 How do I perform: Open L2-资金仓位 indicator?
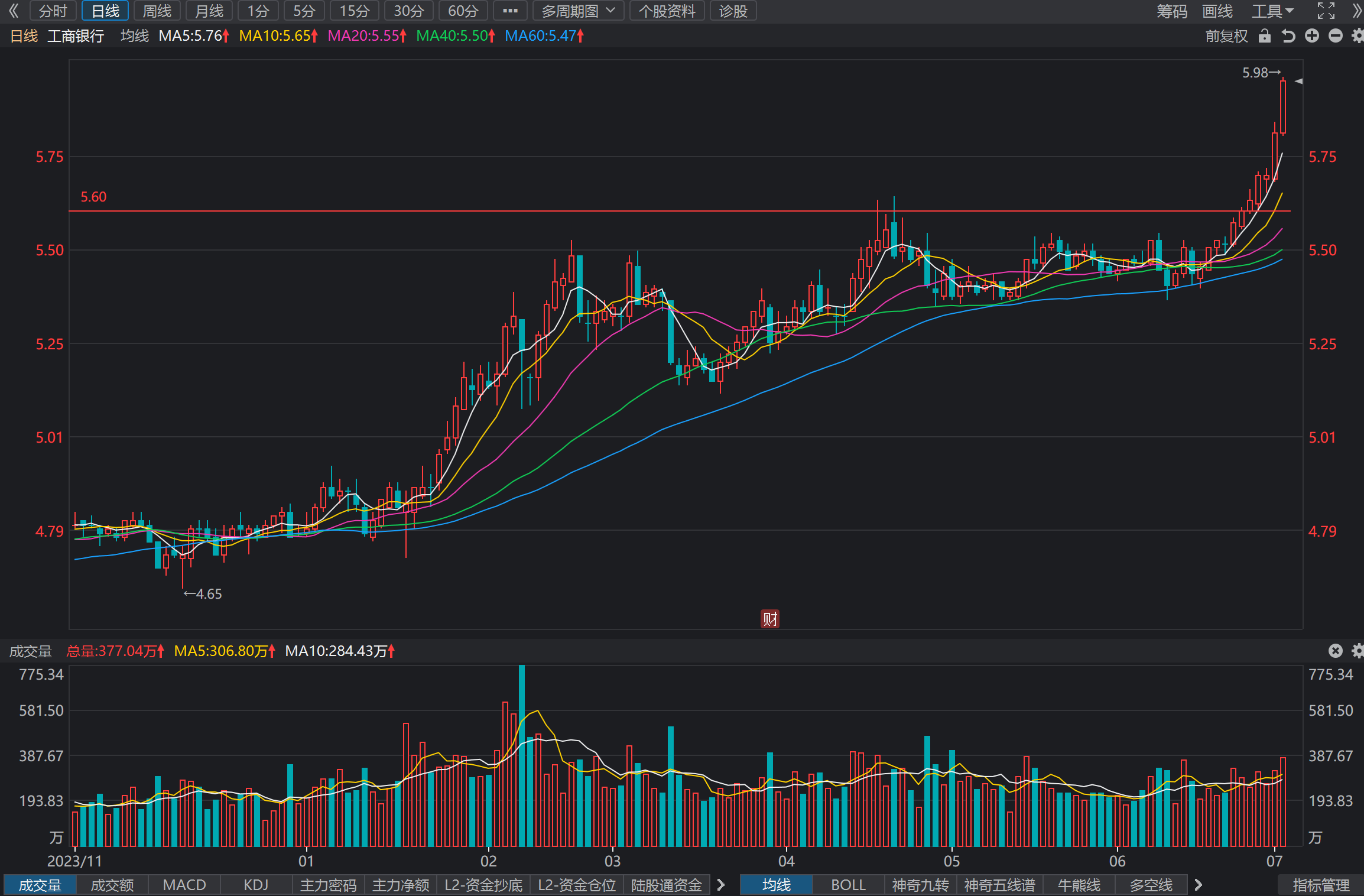pyautogui.click(x=577, y=885)
